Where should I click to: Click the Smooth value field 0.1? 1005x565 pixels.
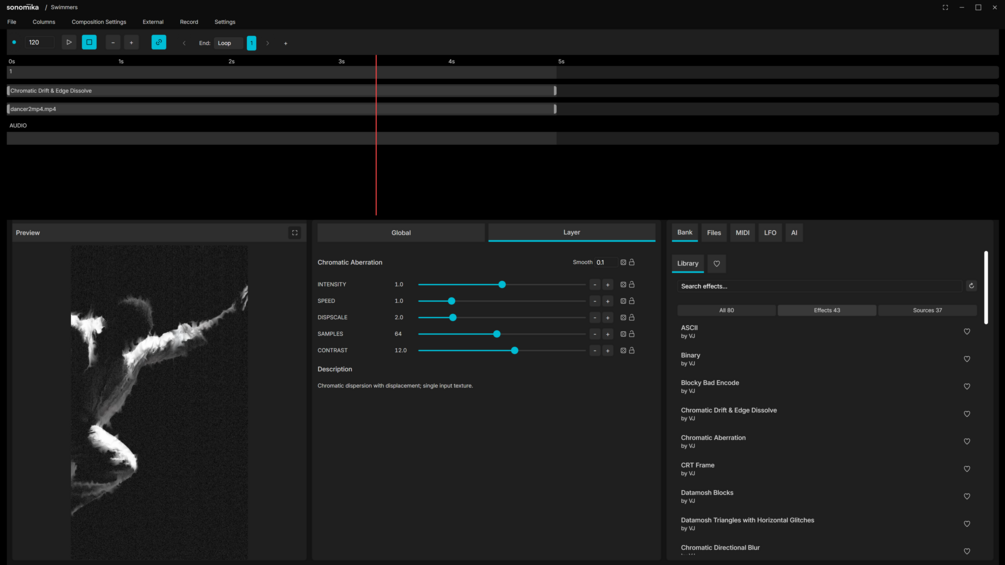coord(606,262)
